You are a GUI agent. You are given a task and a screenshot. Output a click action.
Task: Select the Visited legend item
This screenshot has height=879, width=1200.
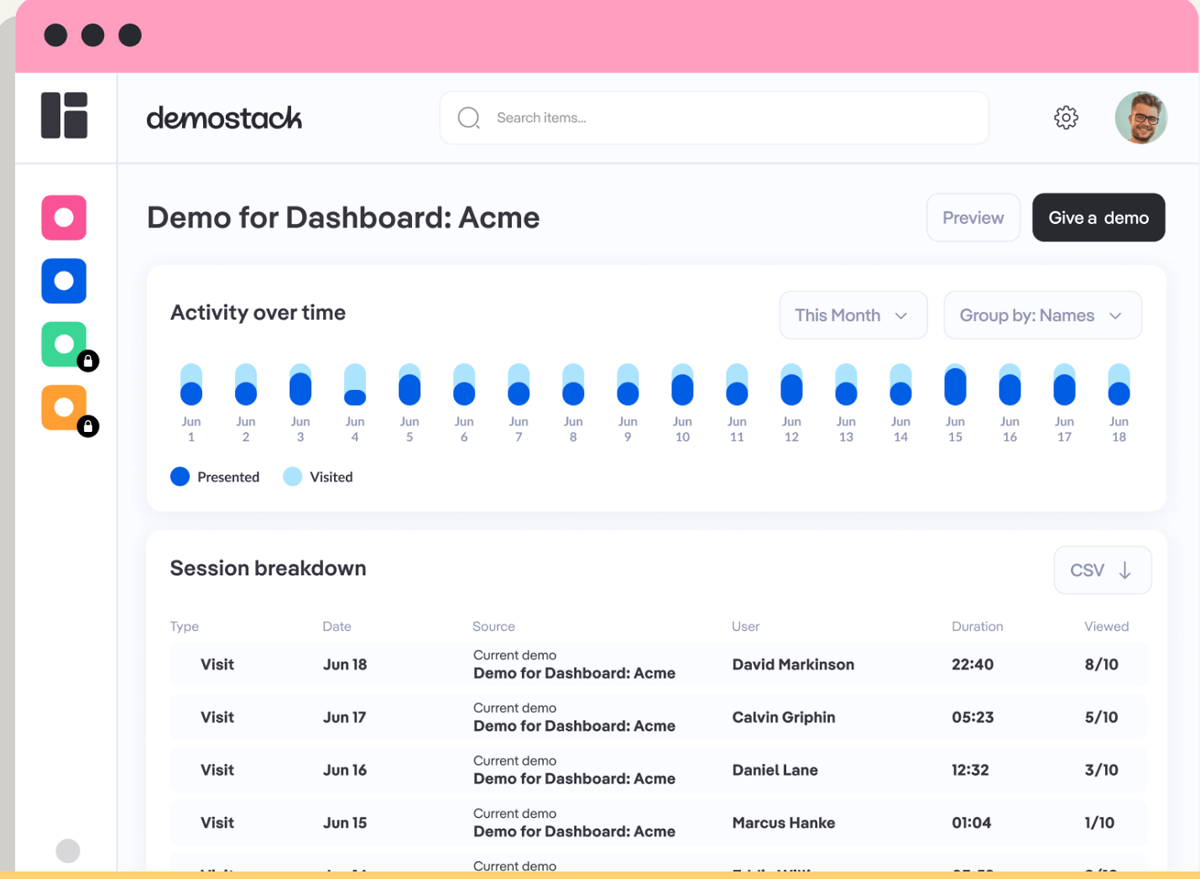[x=318, y=477]
